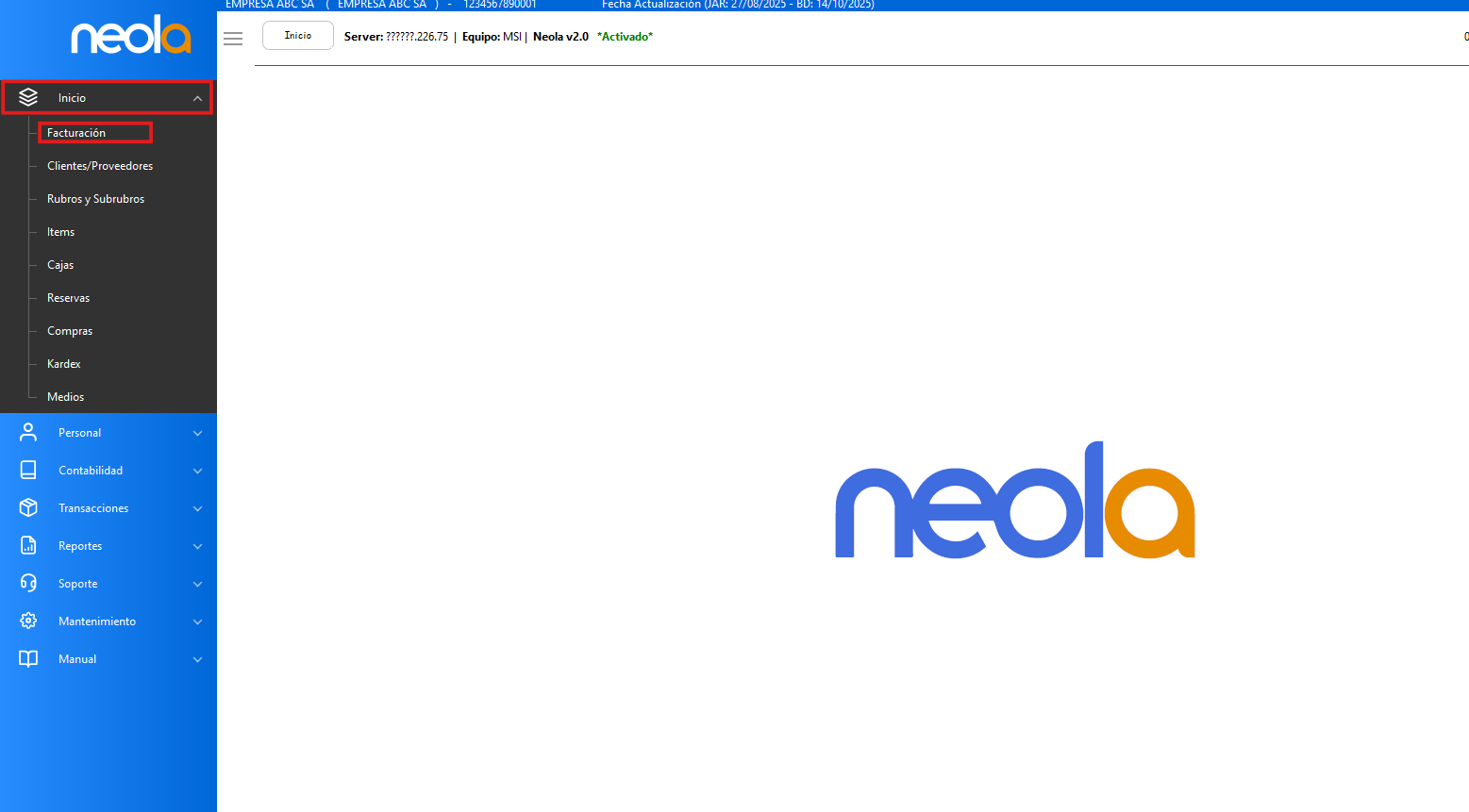Click the neola logo in sidebar header
The image size is (1469, 812).
click(x=131, y=36)
